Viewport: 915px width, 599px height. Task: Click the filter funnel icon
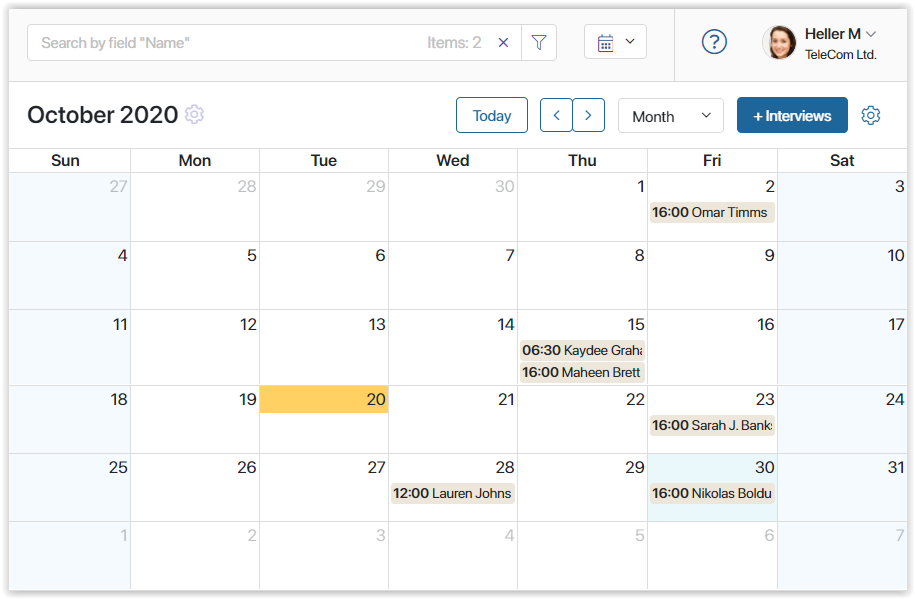click(x=539, y=42)
